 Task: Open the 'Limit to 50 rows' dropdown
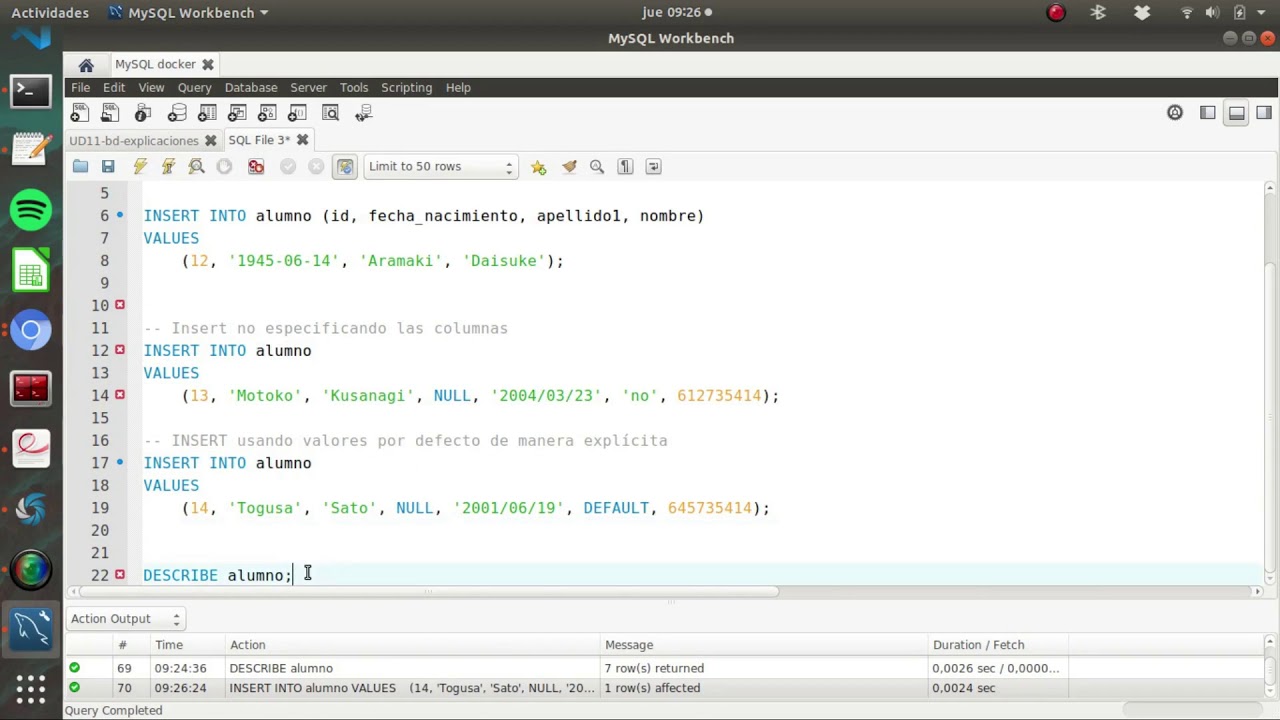(440, 167)
